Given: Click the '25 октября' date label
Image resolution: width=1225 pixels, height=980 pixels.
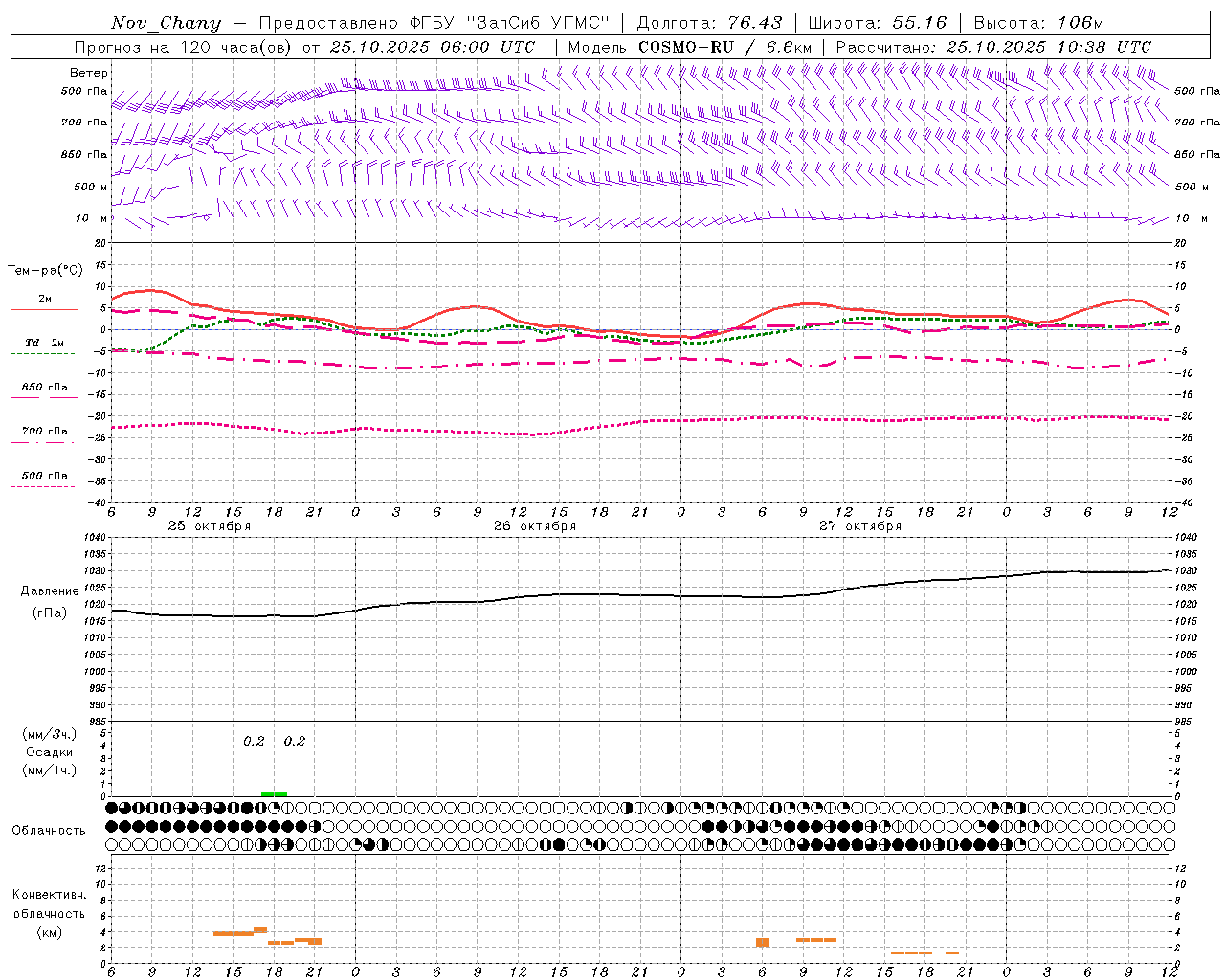Looking at the screenshot, I should [x=210, y=525].
